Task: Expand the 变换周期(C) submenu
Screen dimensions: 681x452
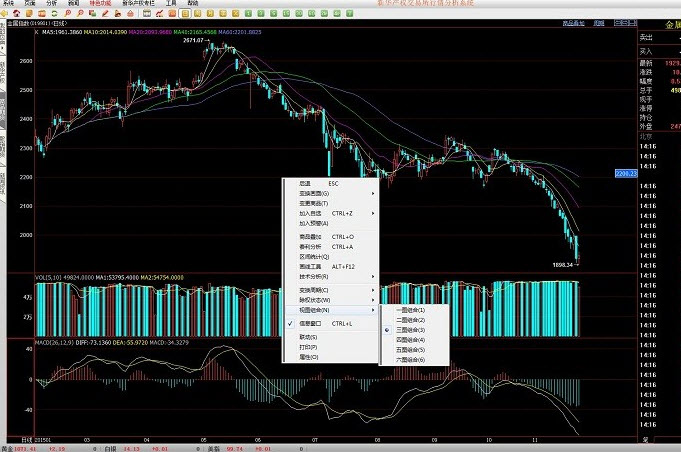Action: tap(331, 290)
